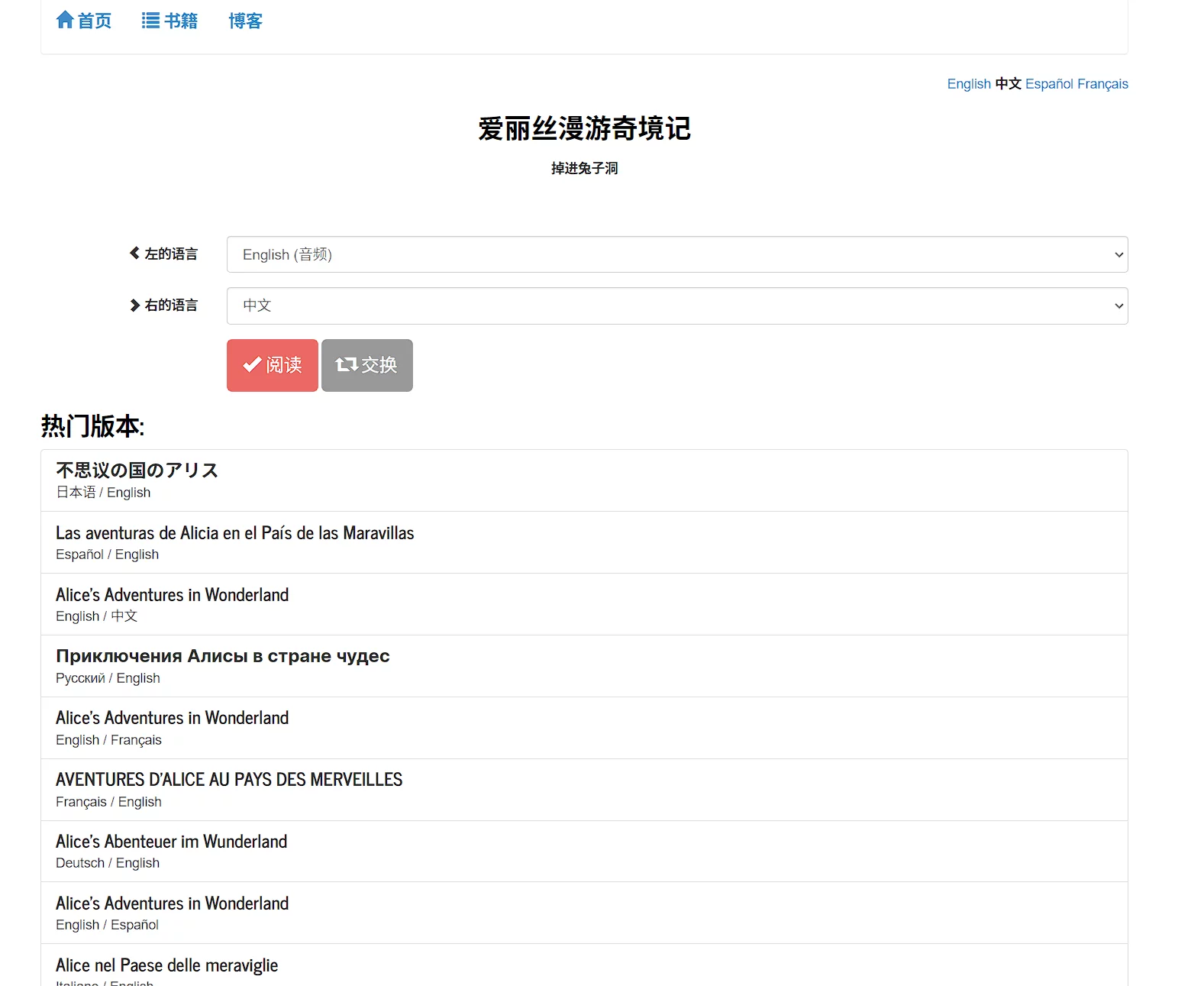
Task: Open the right language dropdown showing 中文
Action: point(676,305)
